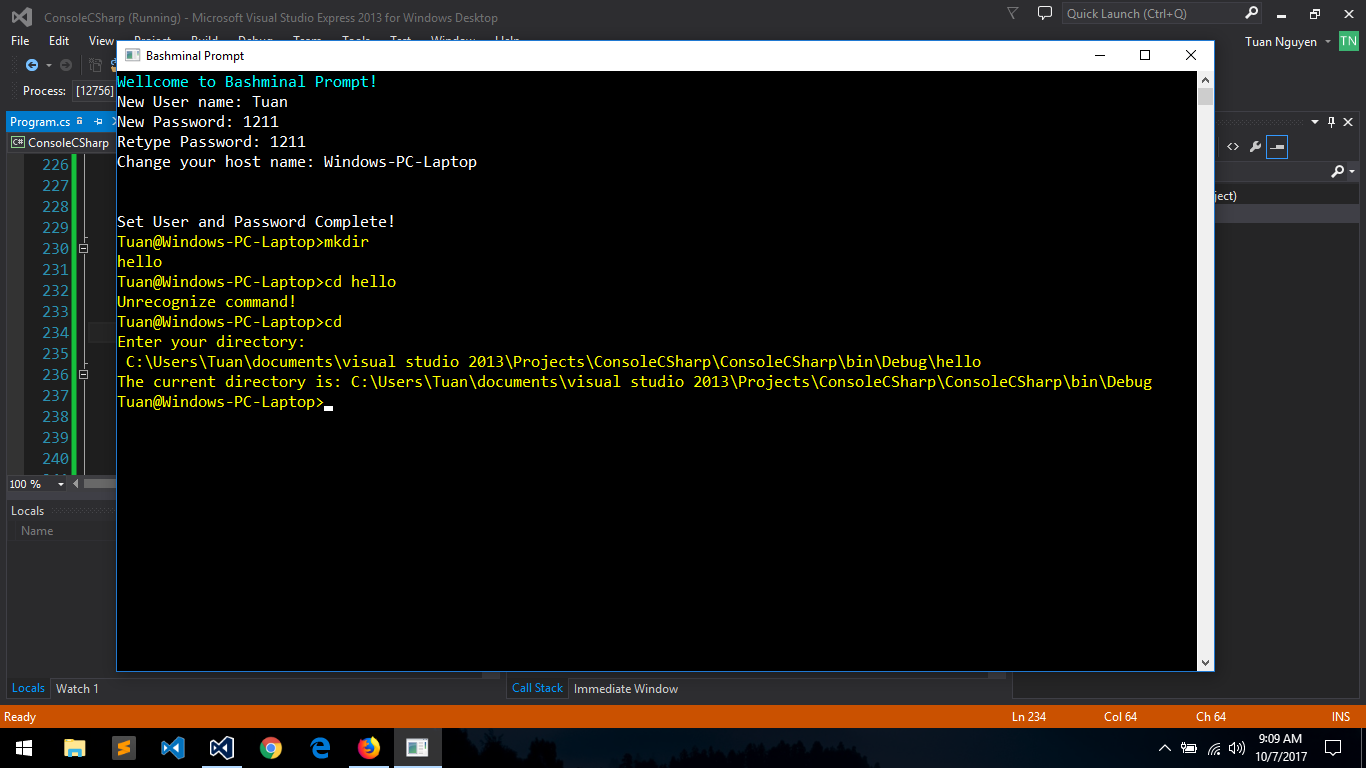Click the Quick Launch search field

(1152, 14)
